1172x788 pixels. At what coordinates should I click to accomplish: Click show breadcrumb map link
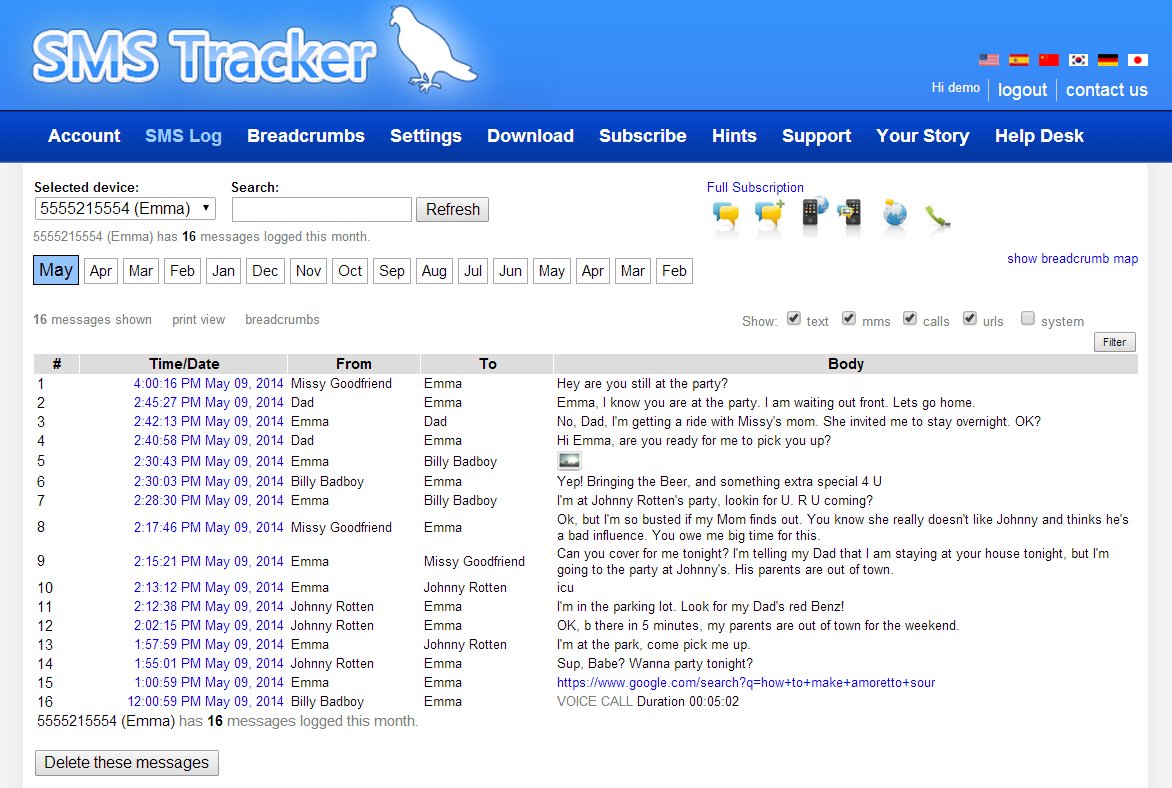[1072, 259]
